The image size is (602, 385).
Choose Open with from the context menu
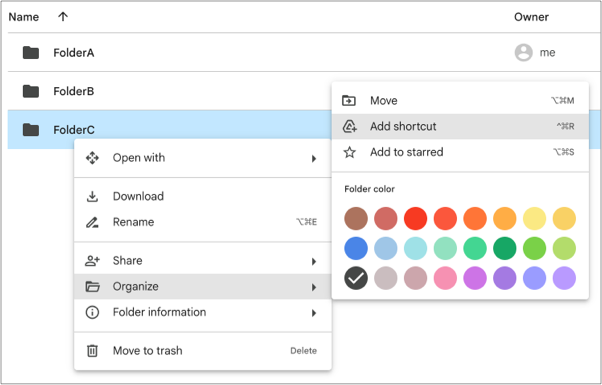(x=203, y=158)
